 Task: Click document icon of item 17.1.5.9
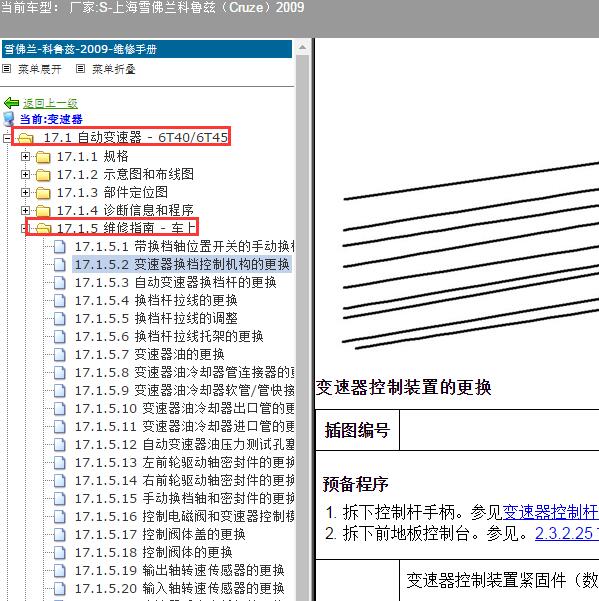click(x=59, y=391)
